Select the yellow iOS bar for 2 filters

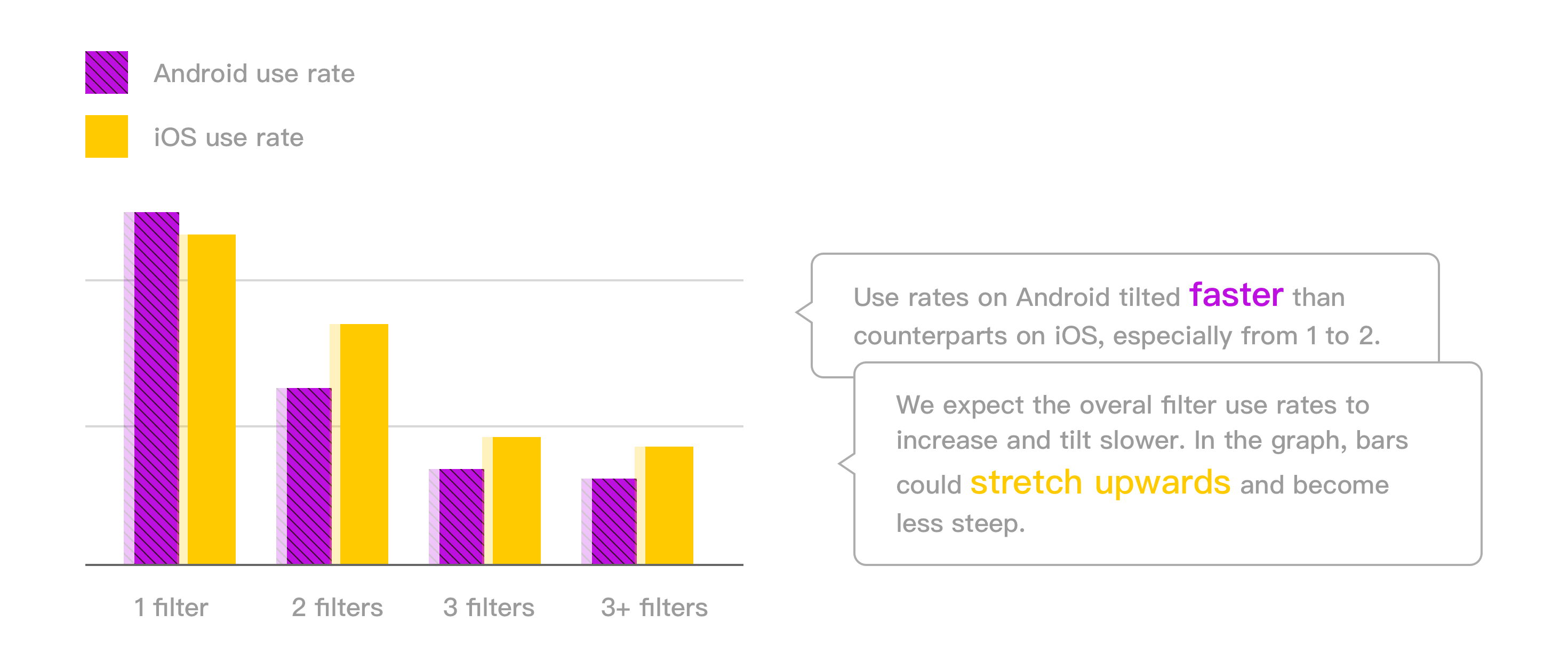point(363,444)
